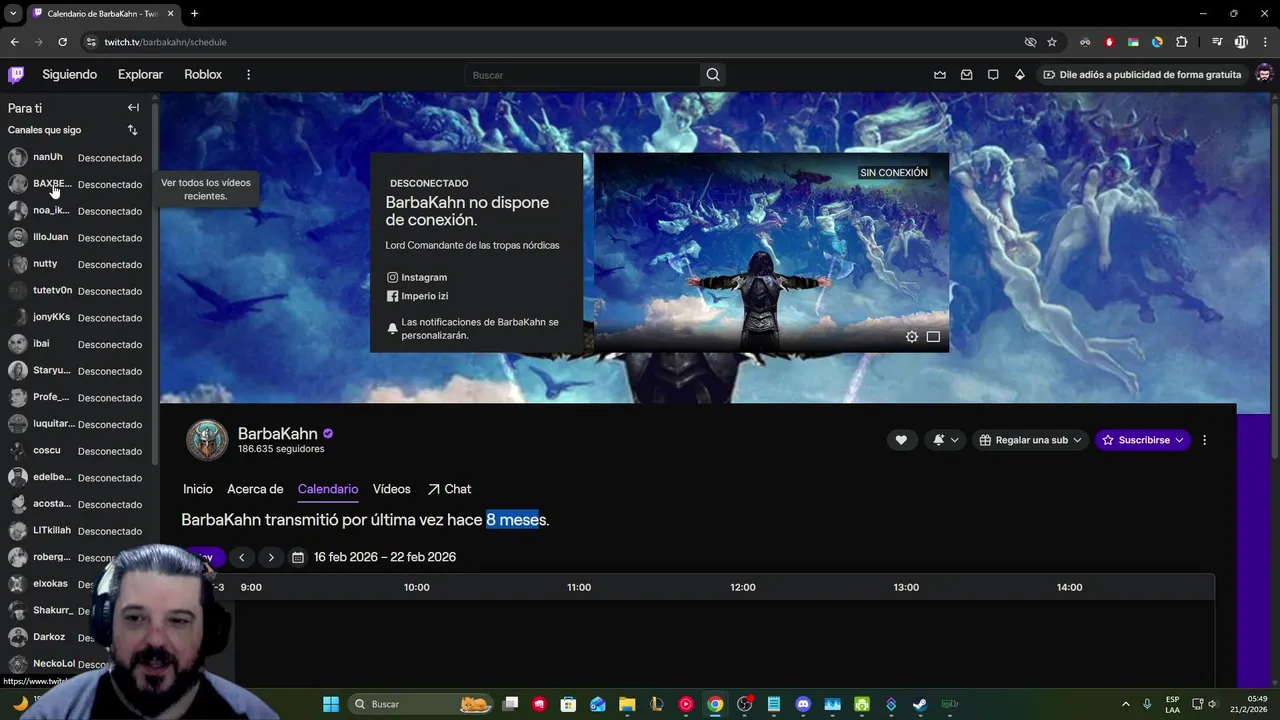Open the Prime loot crown icon
1280x720 pixels.
940,75
